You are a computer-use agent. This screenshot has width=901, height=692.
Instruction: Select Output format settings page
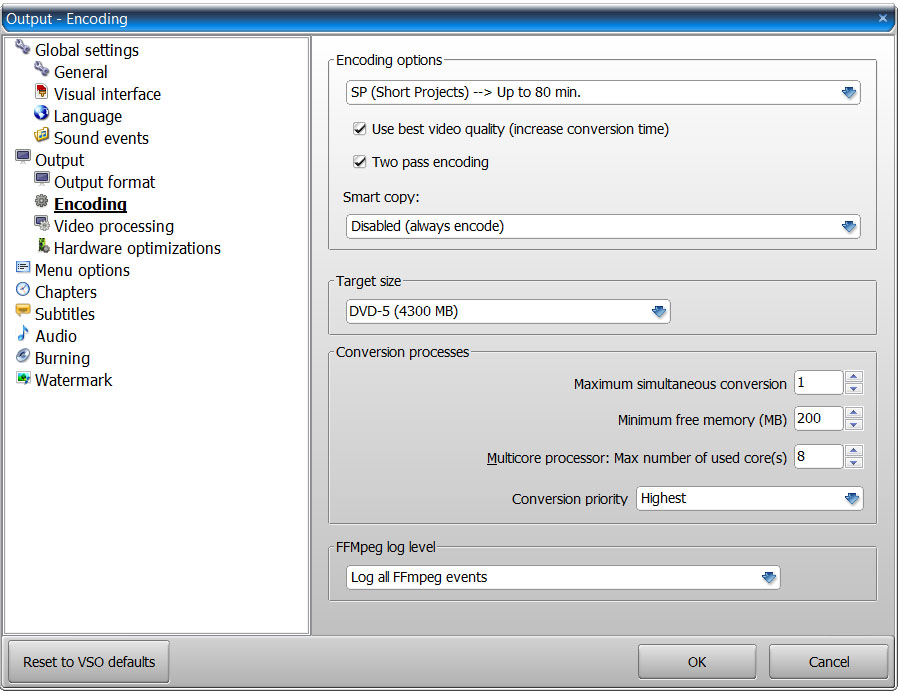tap(105, 183)
